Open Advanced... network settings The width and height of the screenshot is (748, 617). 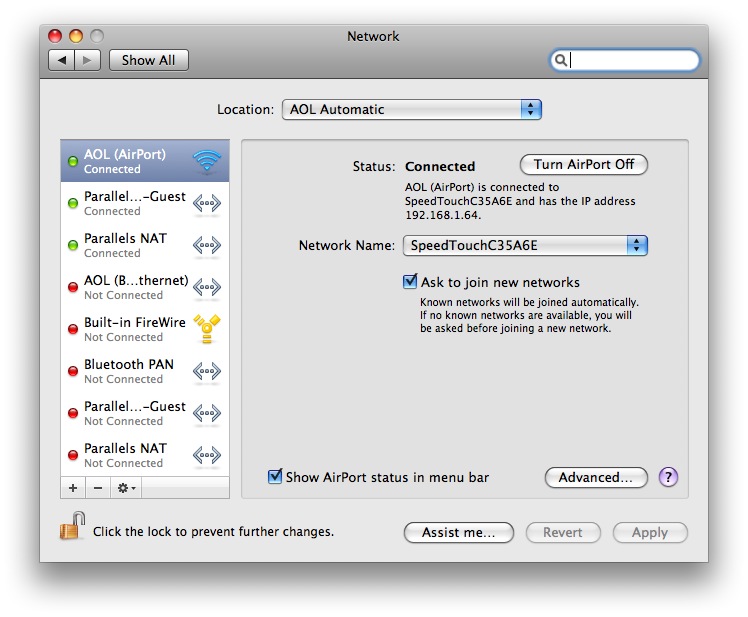coord(596,477)
